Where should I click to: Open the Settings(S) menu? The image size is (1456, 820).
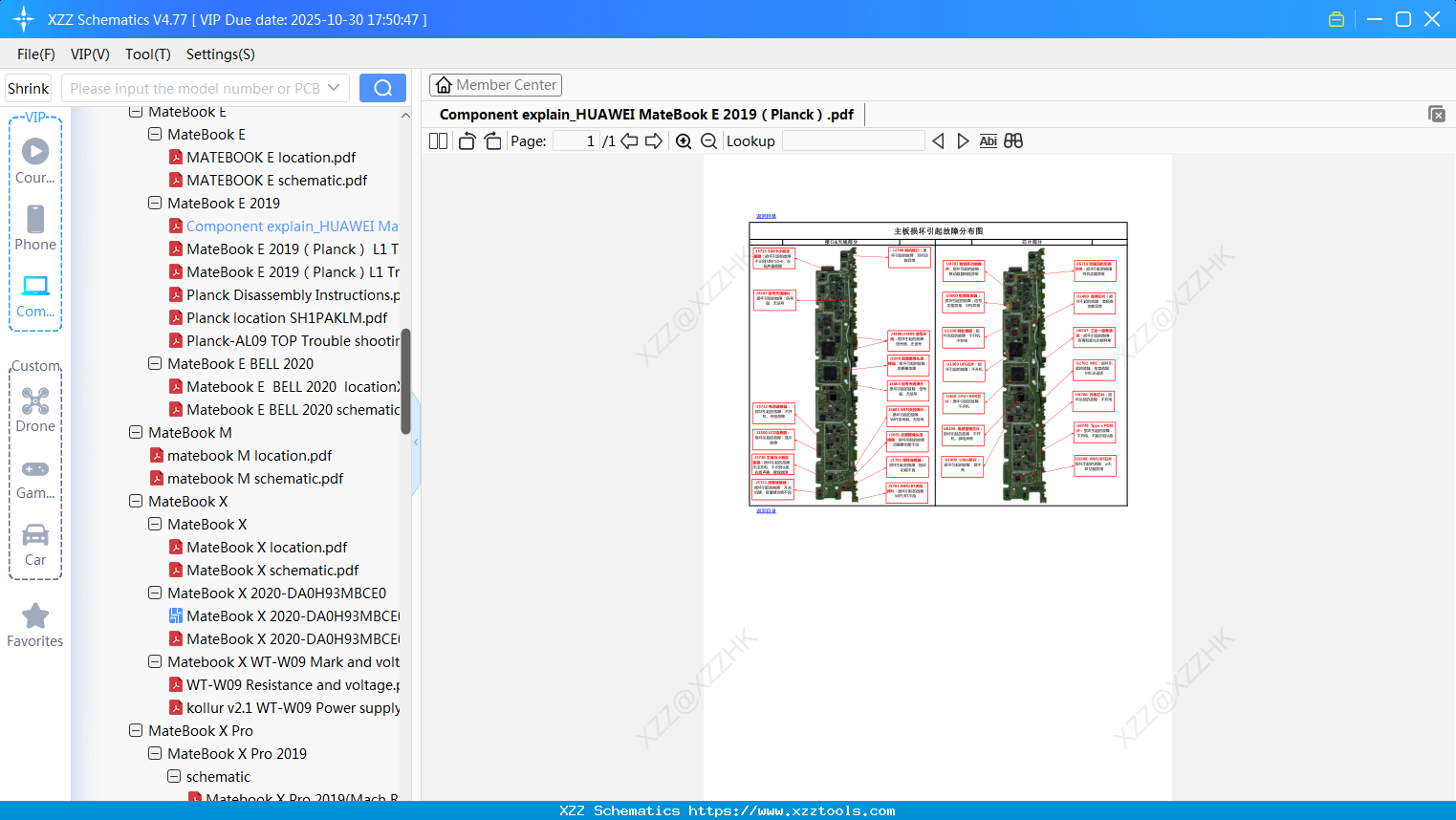point(221,54)
